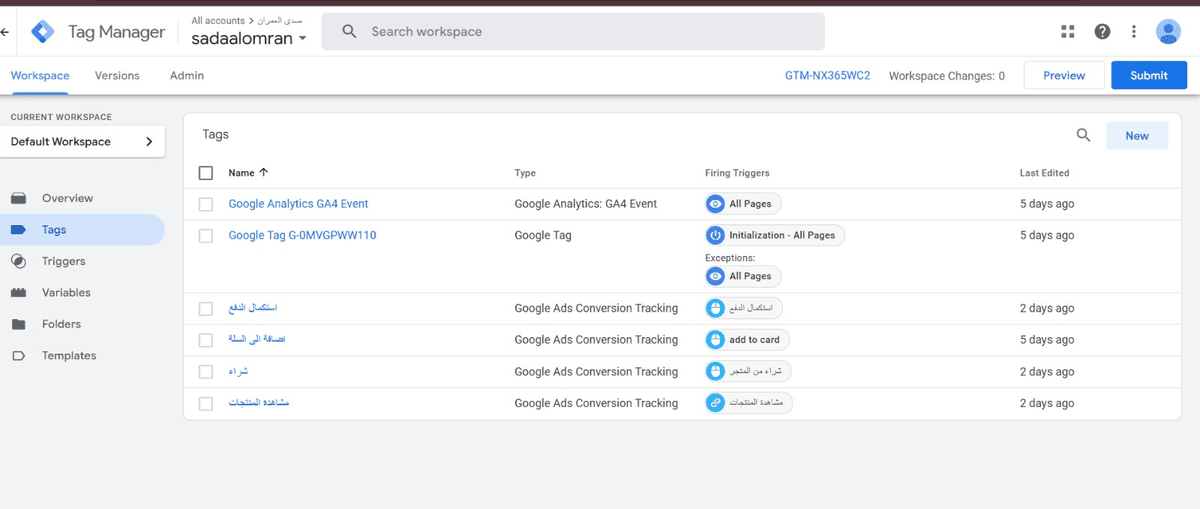This screenshot has height=509, width=1200.
Task: Tick the select-all checkbox in Tags header
Action: coord(206,173)
